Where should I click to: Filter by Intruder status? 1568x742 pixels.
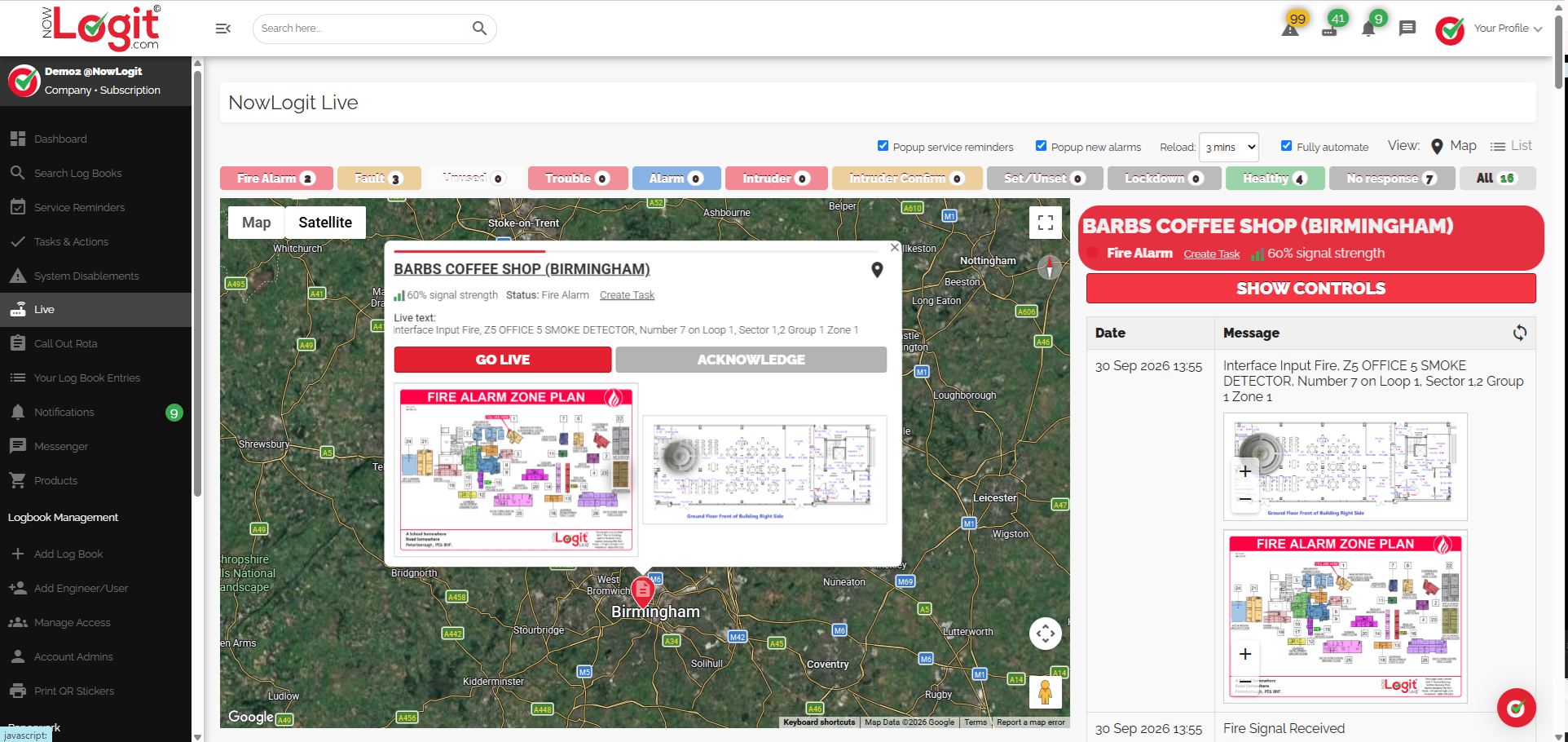[x=777, y=178]
